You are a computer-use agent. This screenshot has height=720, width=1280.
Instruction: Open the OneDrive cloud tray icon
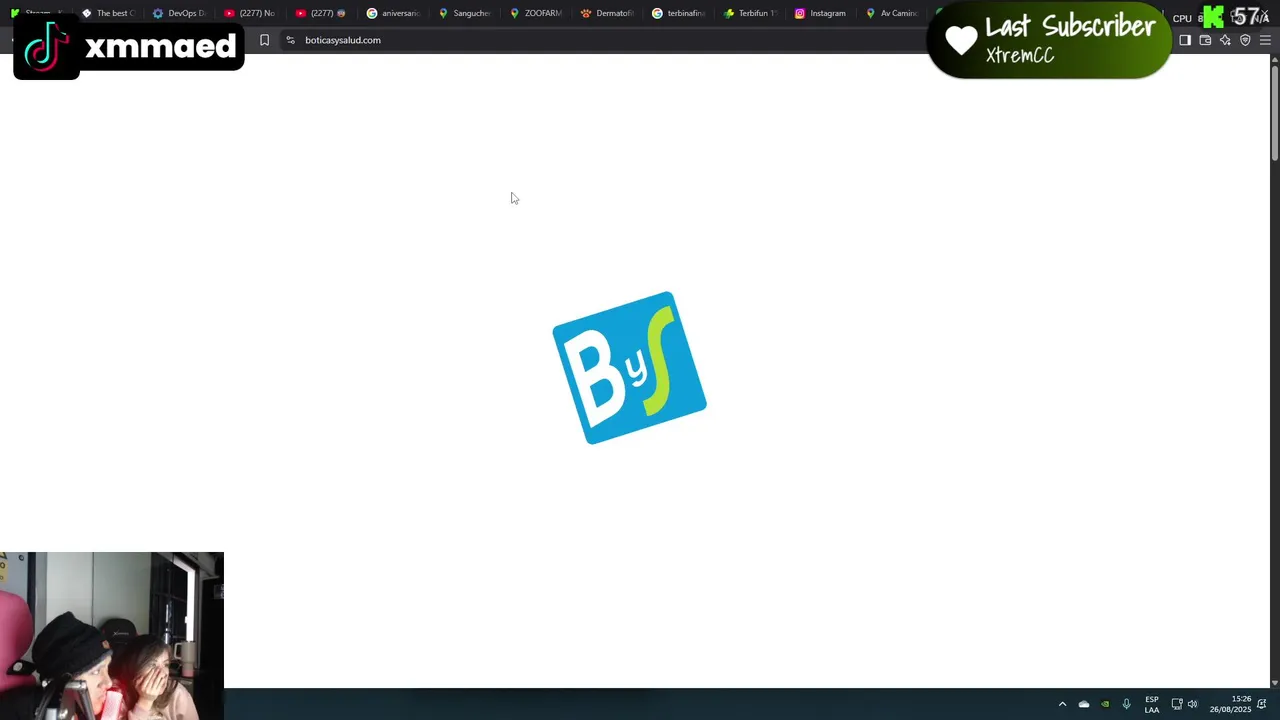pyautogui.click(x=1084, y=704)
